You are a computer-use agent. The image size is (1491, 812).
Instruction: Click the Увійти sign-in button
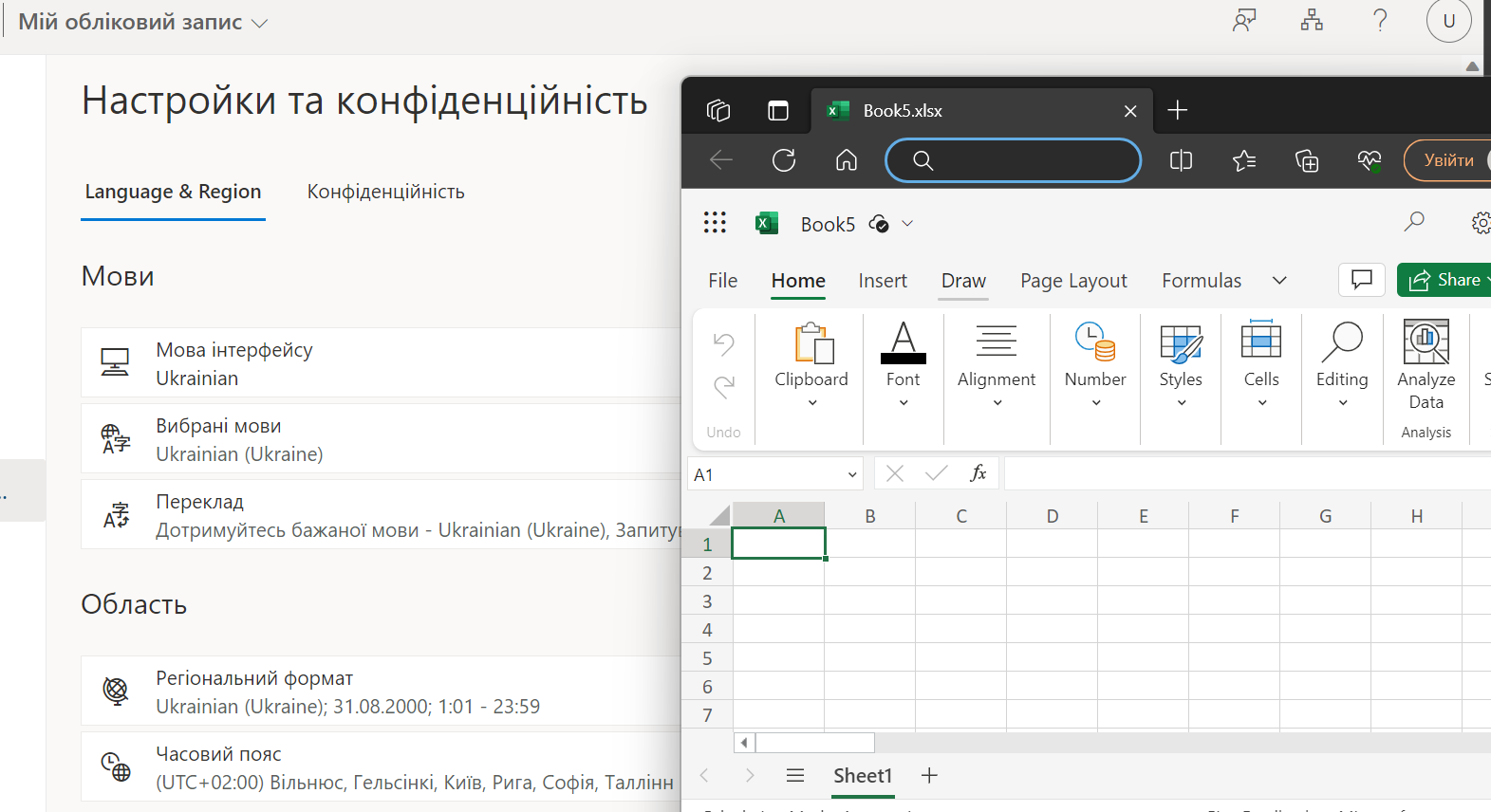click(1447, 160)
